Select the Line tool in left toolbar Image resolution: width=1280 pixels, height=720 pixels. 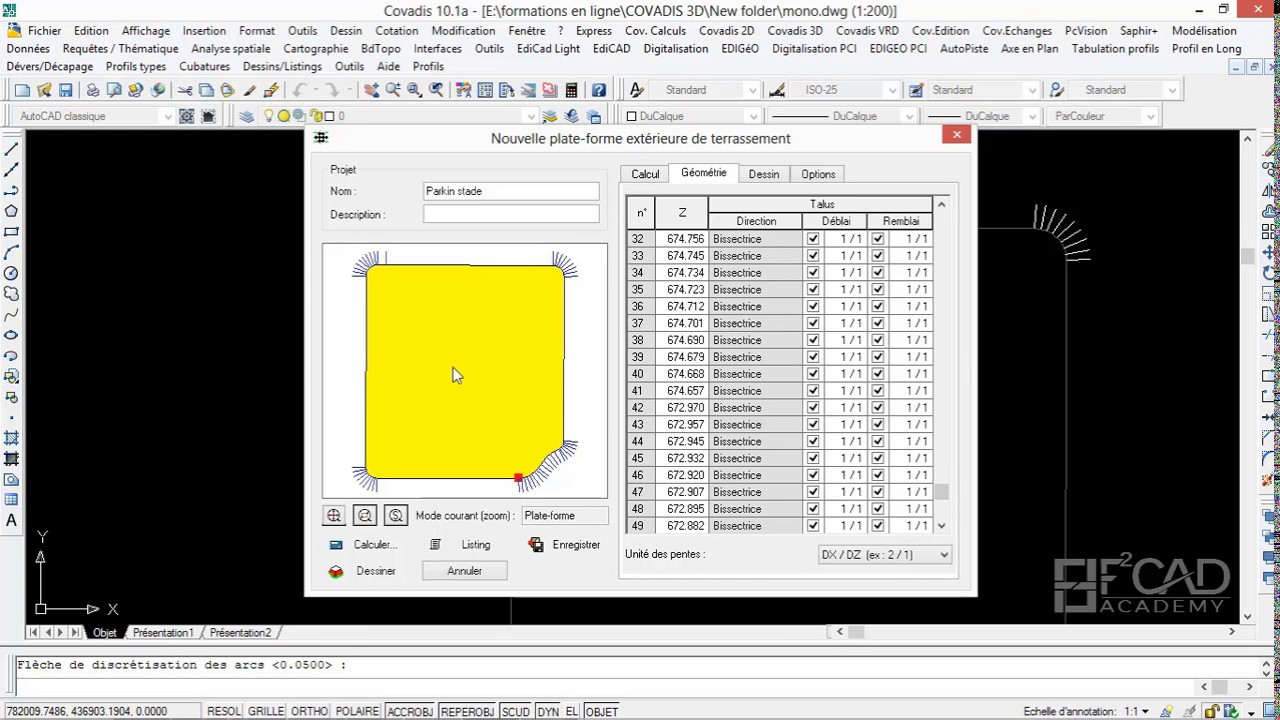(12, 148)
